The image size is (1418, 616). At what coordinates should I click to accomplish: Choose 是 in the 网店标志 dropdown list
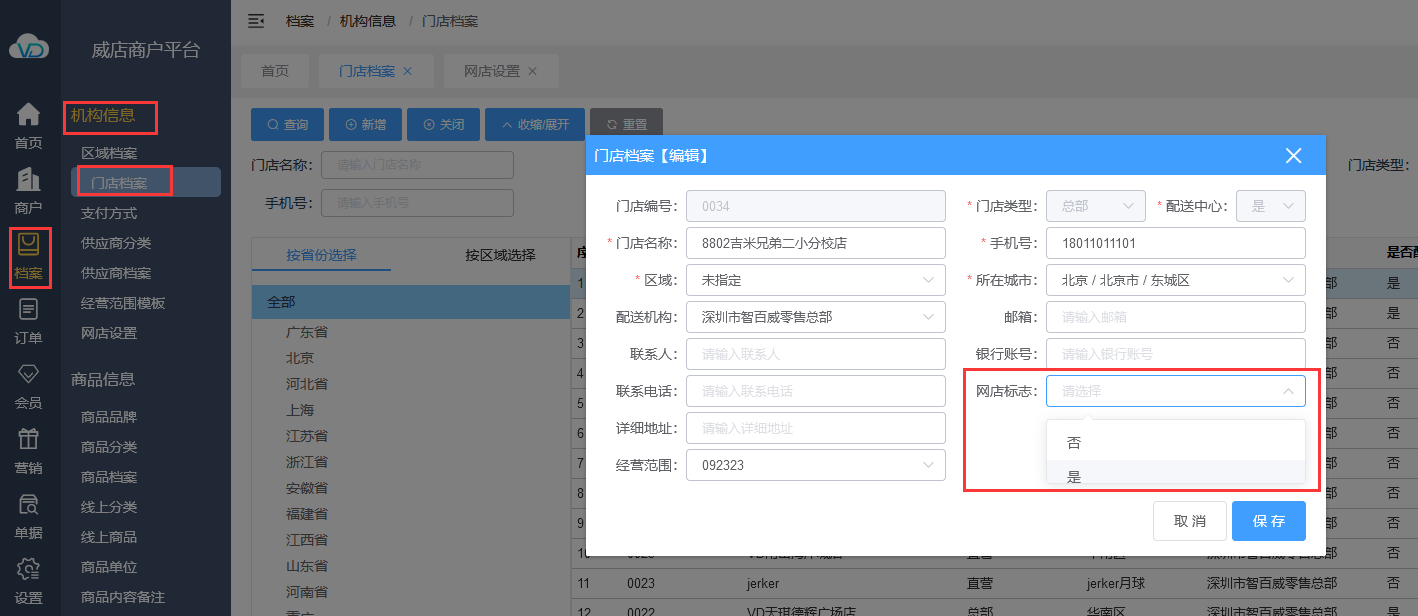click(1074, 477)
